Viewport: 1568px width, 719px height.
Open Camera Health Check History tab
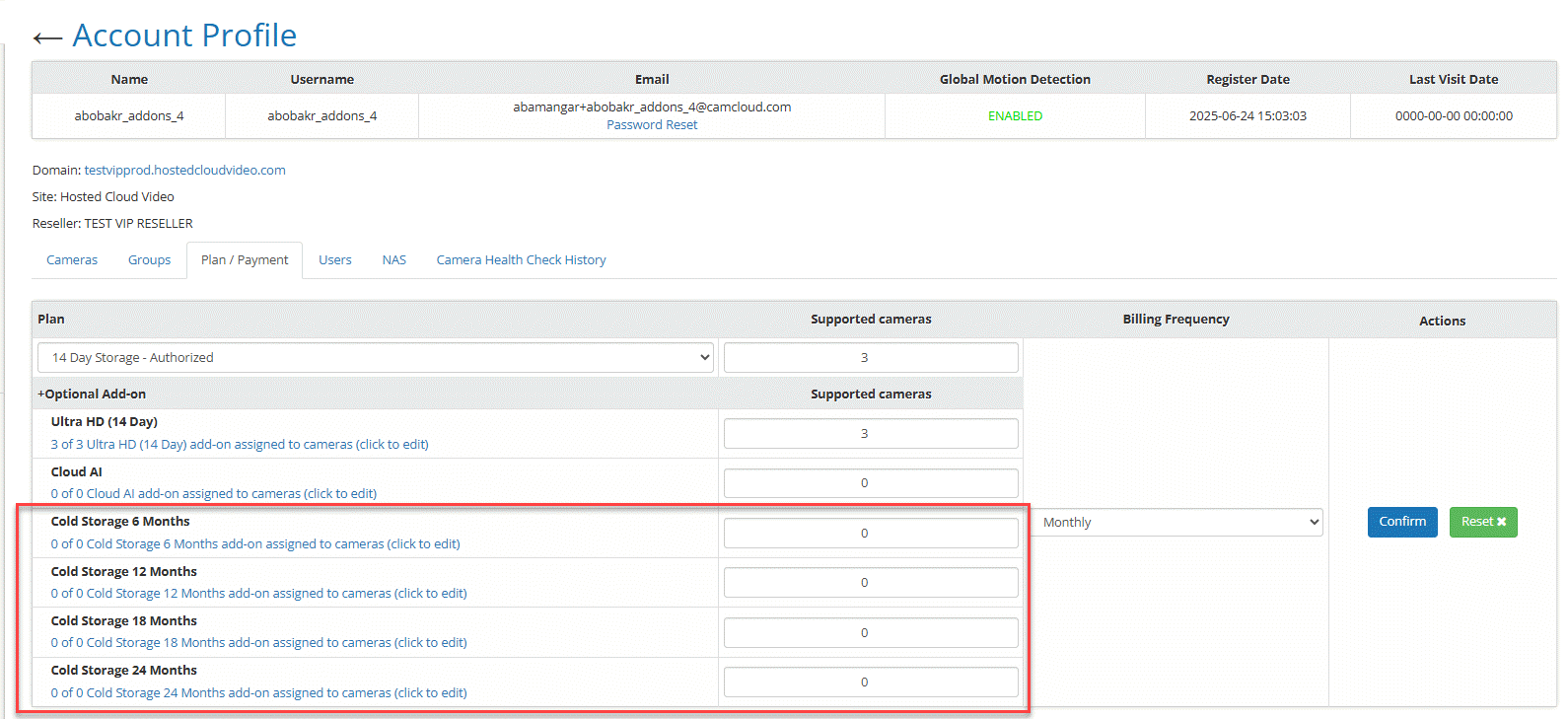coord(522,260)
